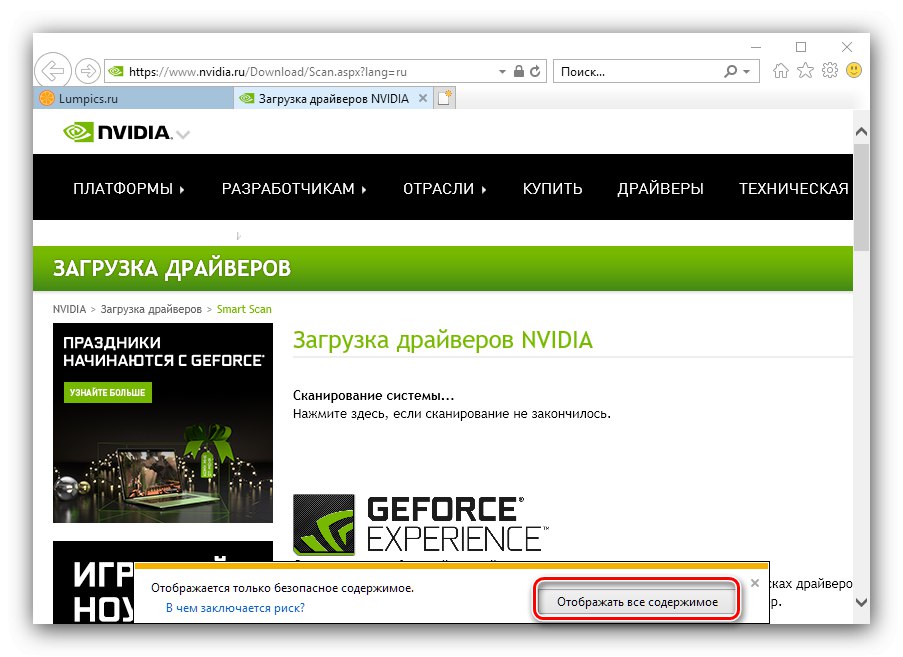Click Загрузка драйверов breadcrumb link

(151, 309)
